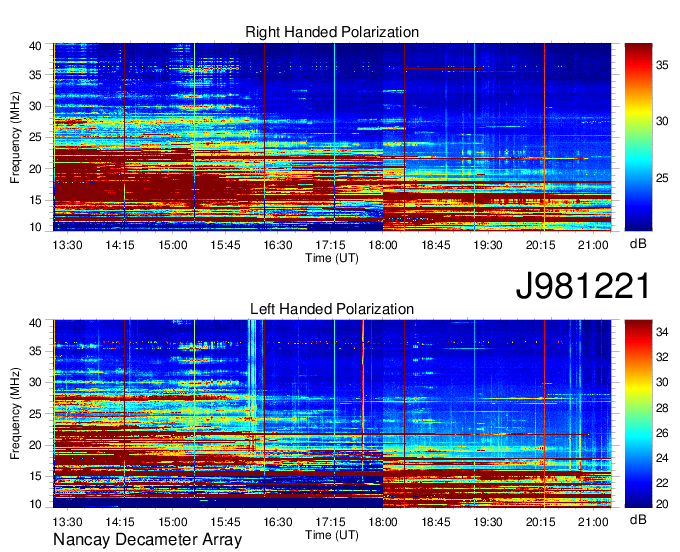
Task: Click the 20 MHz tick of lower plot
Action: pos(35,445)
